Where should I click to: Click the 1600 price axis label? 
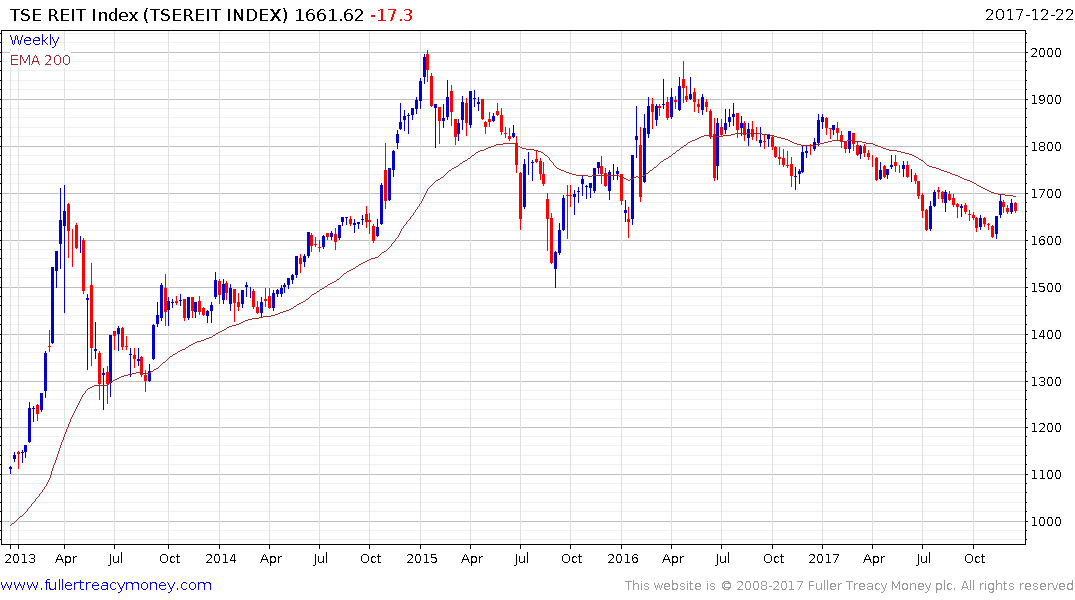(x=1046, y=241)
